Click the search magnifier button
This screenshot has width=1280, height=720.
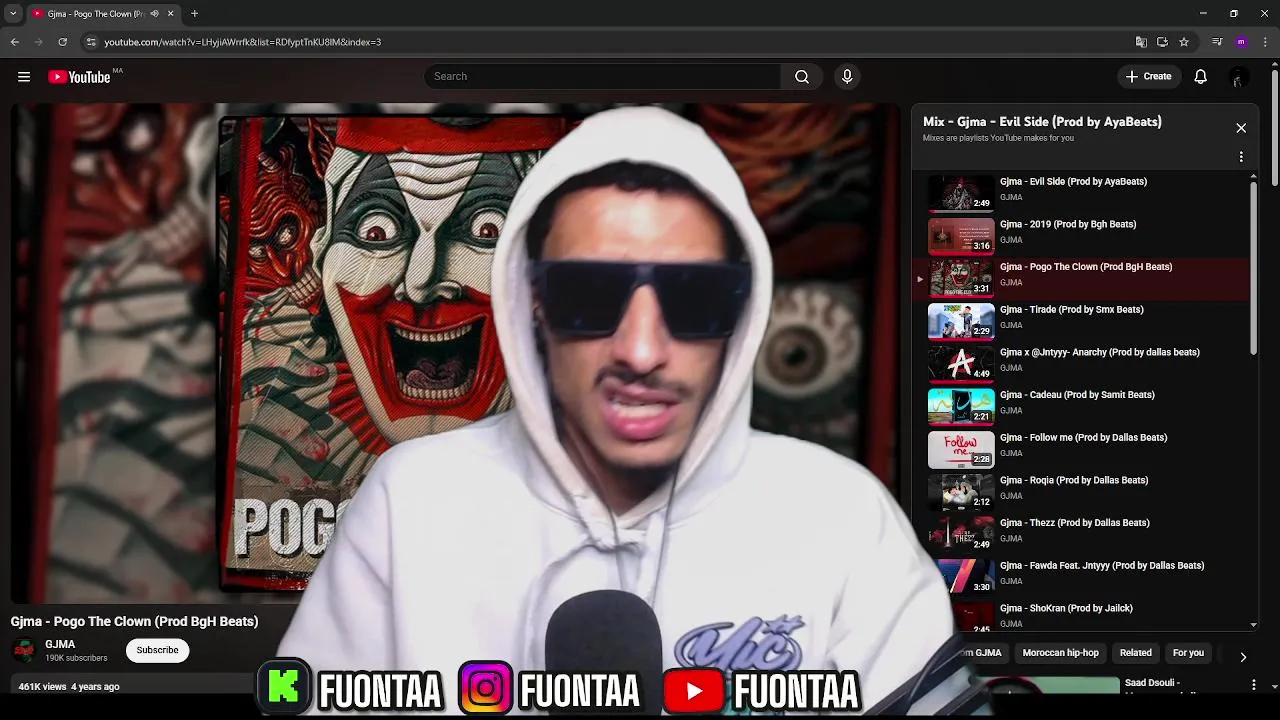[802, 77]
